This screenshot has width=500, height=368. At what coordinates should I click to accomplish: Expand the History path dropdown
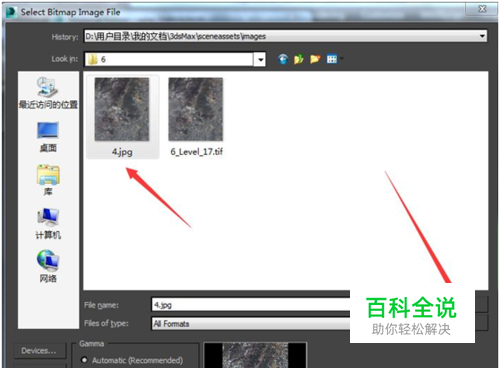(482, 36)
